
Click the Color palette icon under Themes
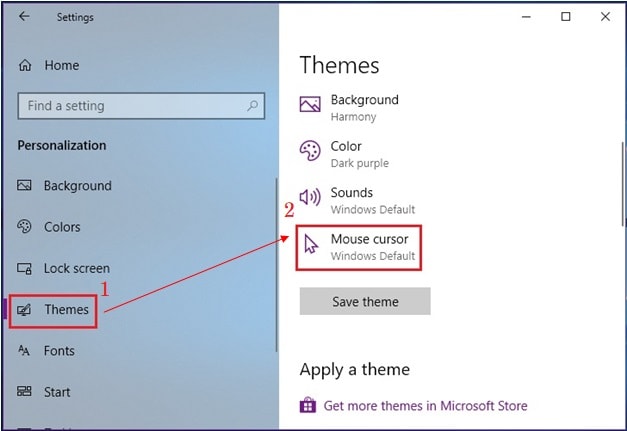(x=310, y=151)
